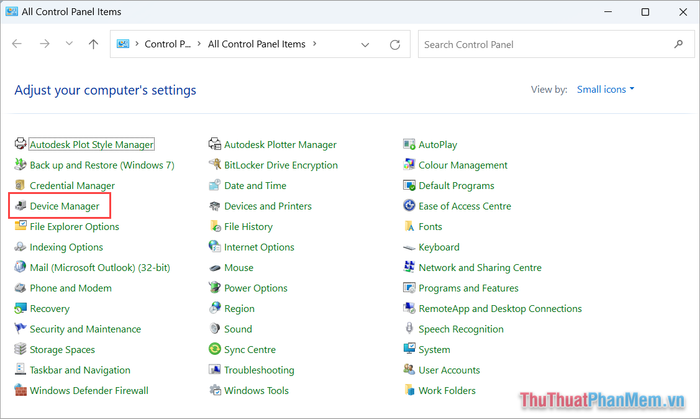Go up one level with Up arrow
Image resolution: width=700 pixels, height=419 pixels.
pyautogui.click(x=93, y=44)
